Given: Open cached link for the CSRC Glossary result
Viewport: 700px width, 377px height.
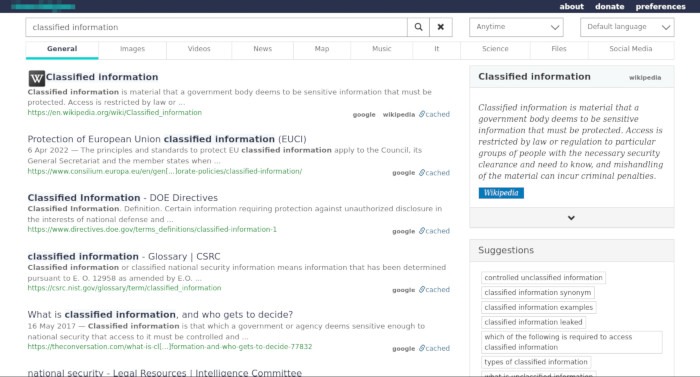Looking at the screenshot, I should pos(434,290).
